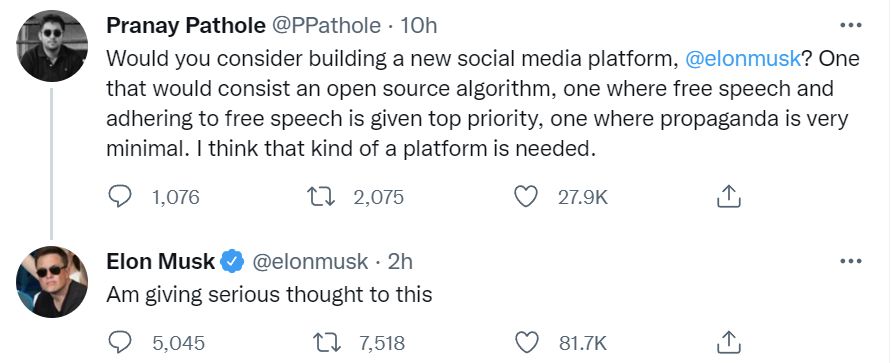891x363 pixels.
Task: Retweet Pranay Pathole's tweet
Action: point(321,197)
